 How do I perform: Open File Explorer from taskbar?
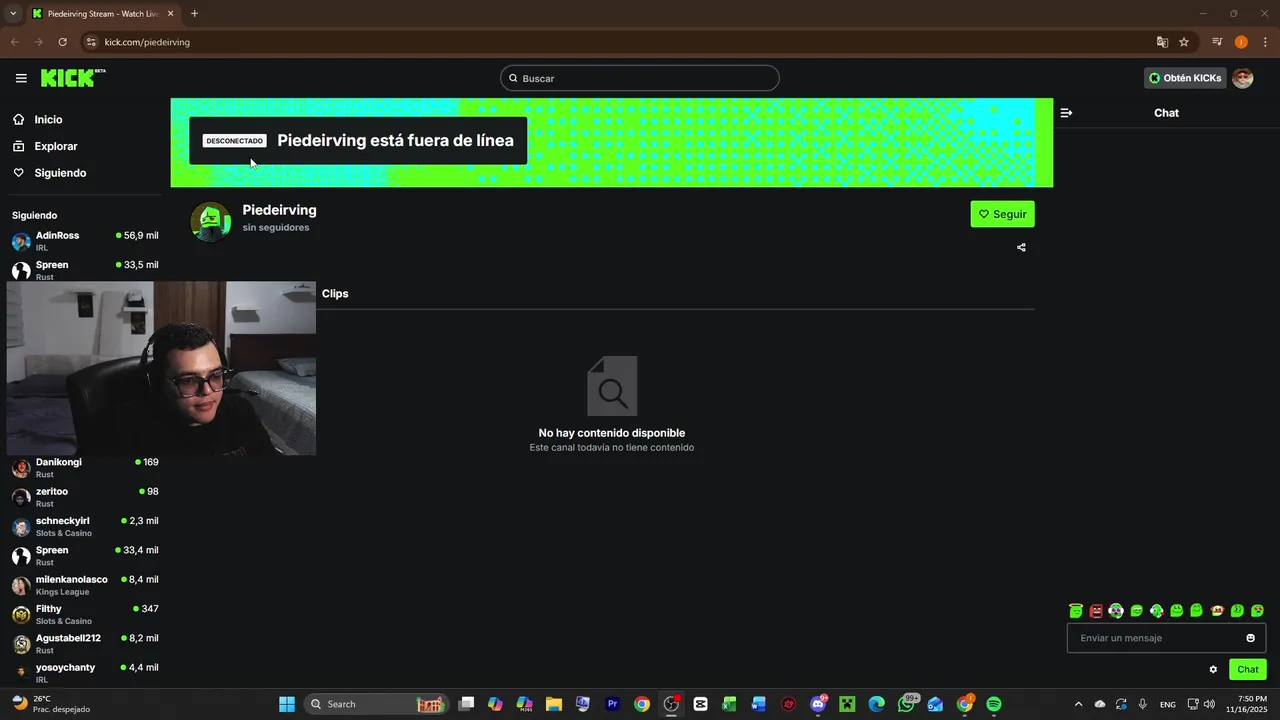tap(554, 704)
